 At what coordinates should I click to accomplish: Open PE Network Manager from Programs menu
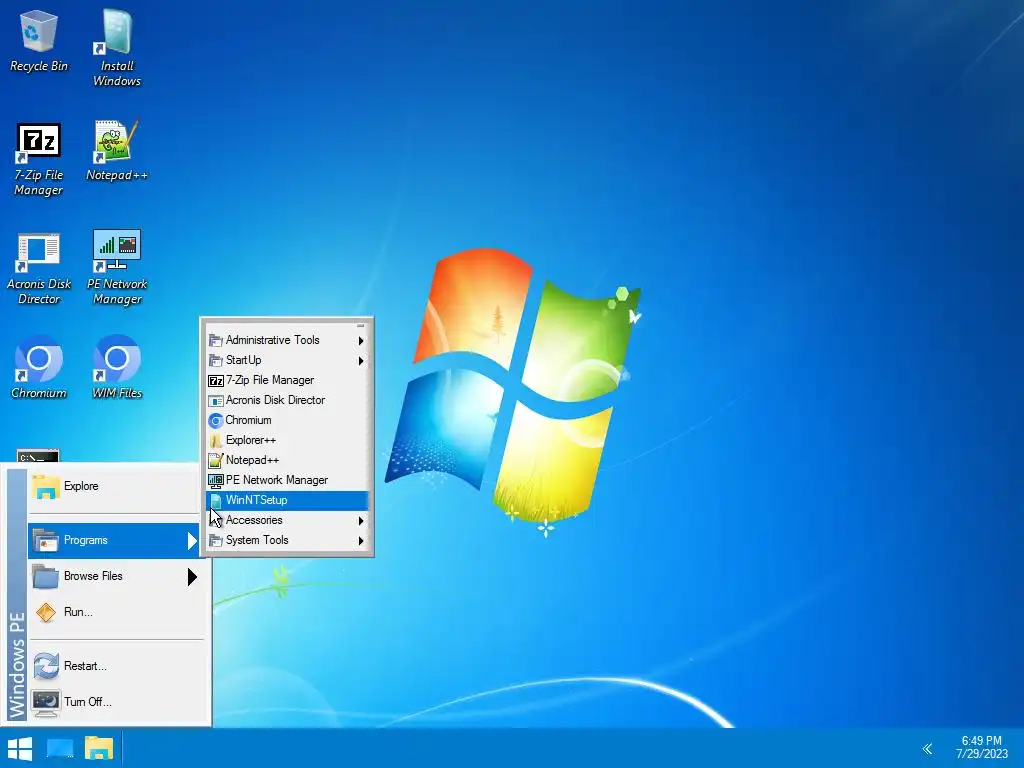point(287,480)
